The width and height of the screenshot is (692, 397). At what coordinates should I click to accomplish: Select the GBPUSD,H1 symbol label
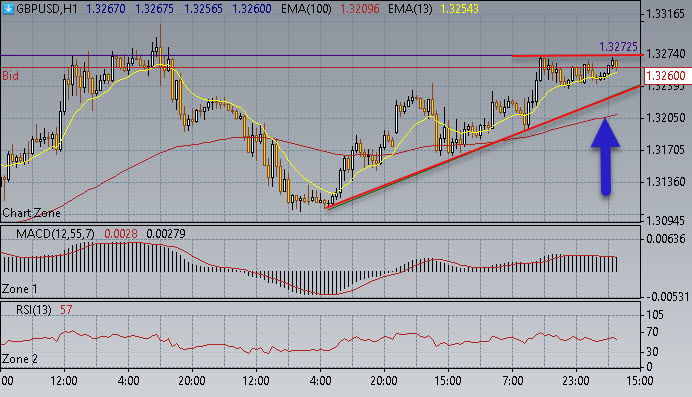tap(47, 9)
